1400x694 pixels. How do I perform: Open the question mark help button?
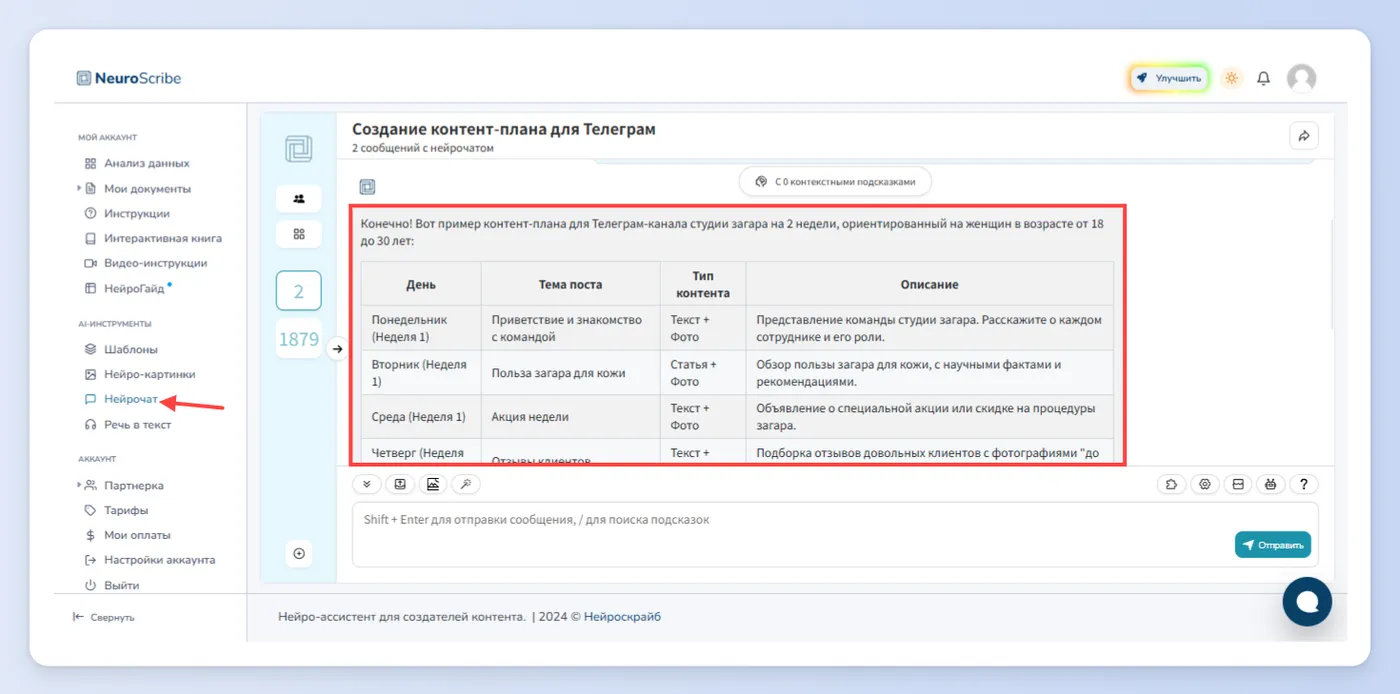click(1304, 484)
